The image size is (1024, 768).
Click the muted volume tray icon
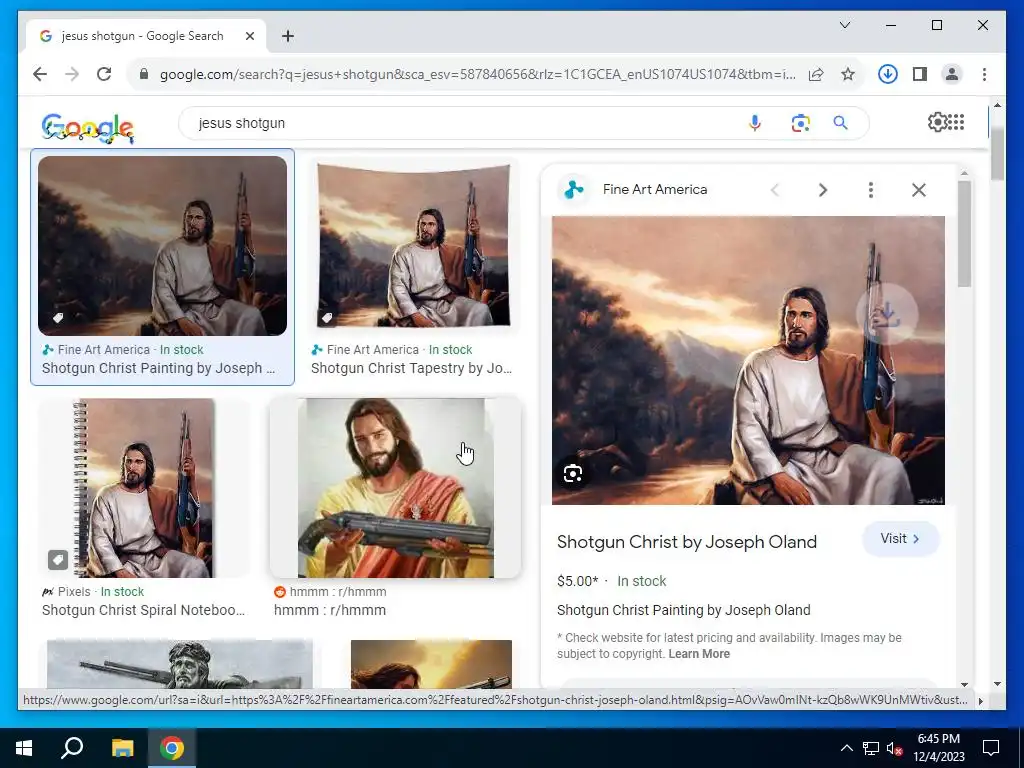pos(895,748)
